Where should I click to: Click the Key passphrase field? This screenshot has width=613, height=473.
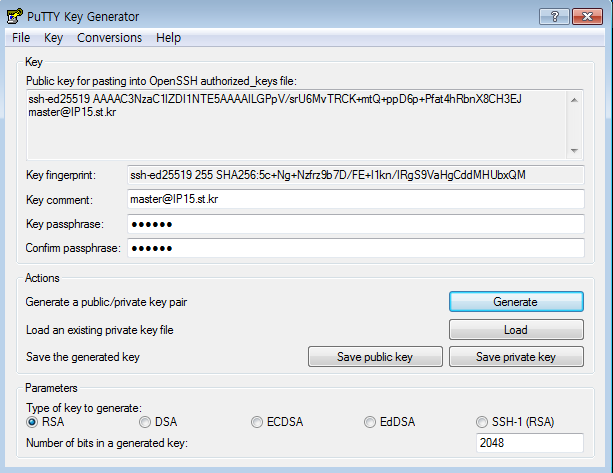pyautogui.click(x=356, y=224)
